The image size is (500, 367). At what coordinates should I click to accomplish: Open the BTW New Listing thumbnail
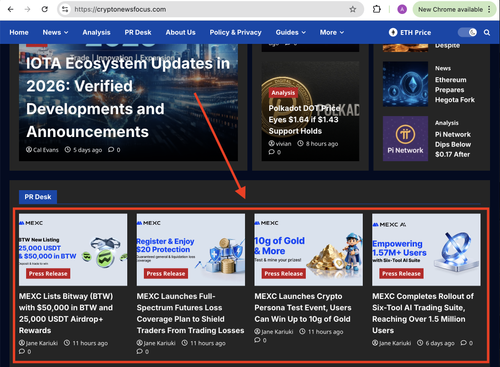(73, 250)
